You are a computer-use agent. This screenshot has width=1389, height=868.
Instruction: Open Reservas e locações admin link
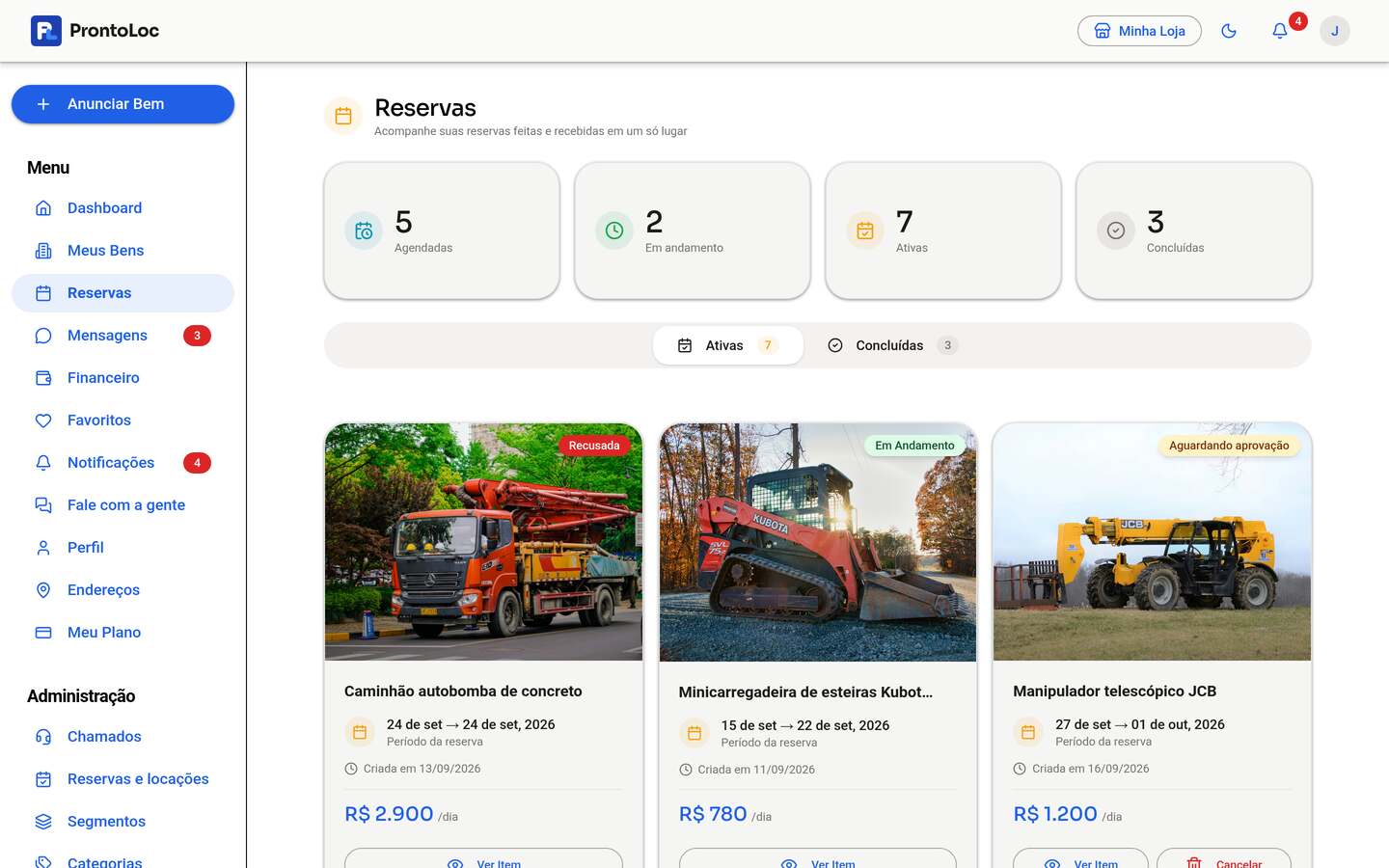coord(123,779)
